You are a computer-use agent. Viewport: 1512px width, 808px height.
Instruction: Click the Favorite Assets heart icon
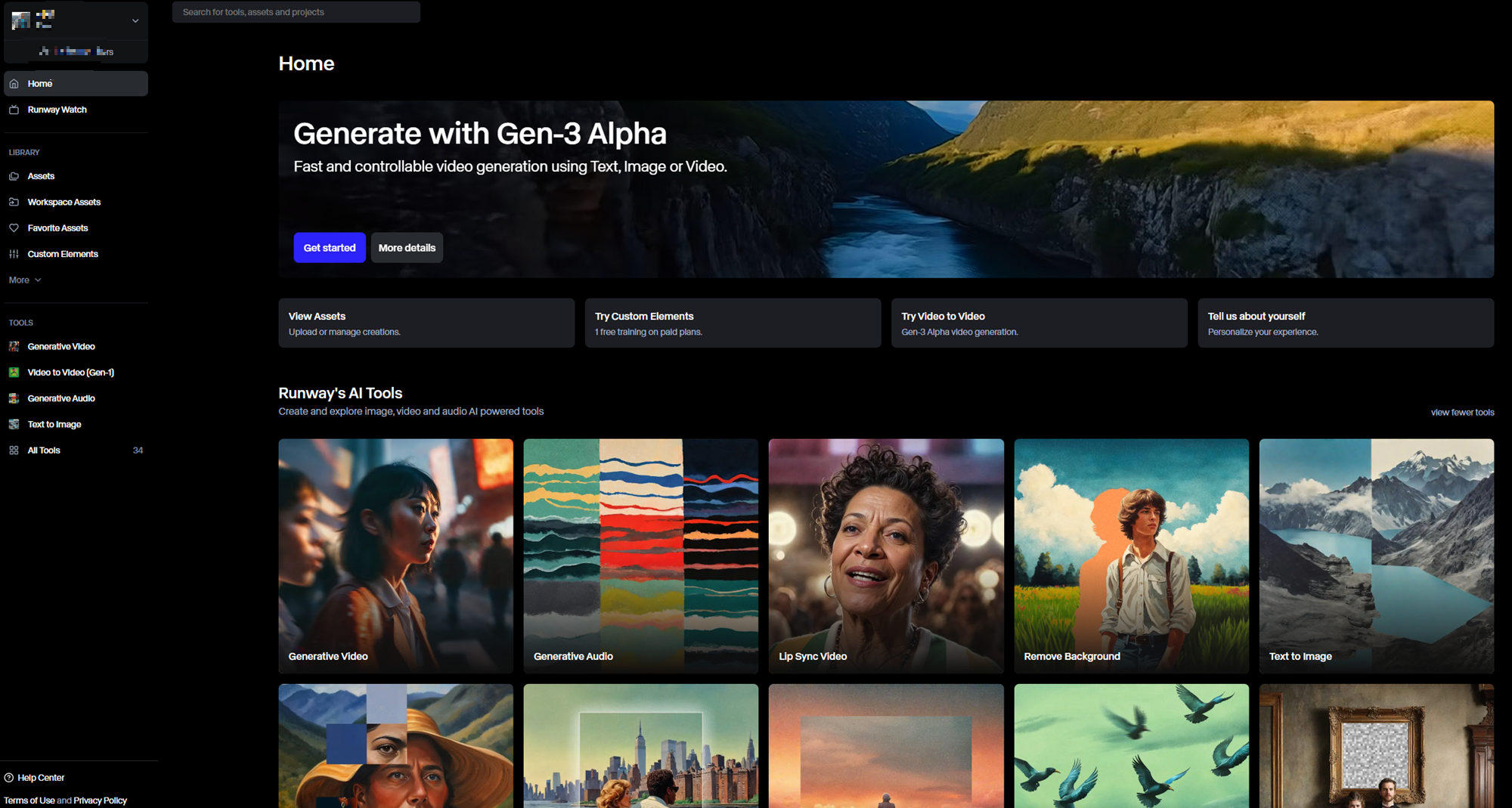[14, 228]
